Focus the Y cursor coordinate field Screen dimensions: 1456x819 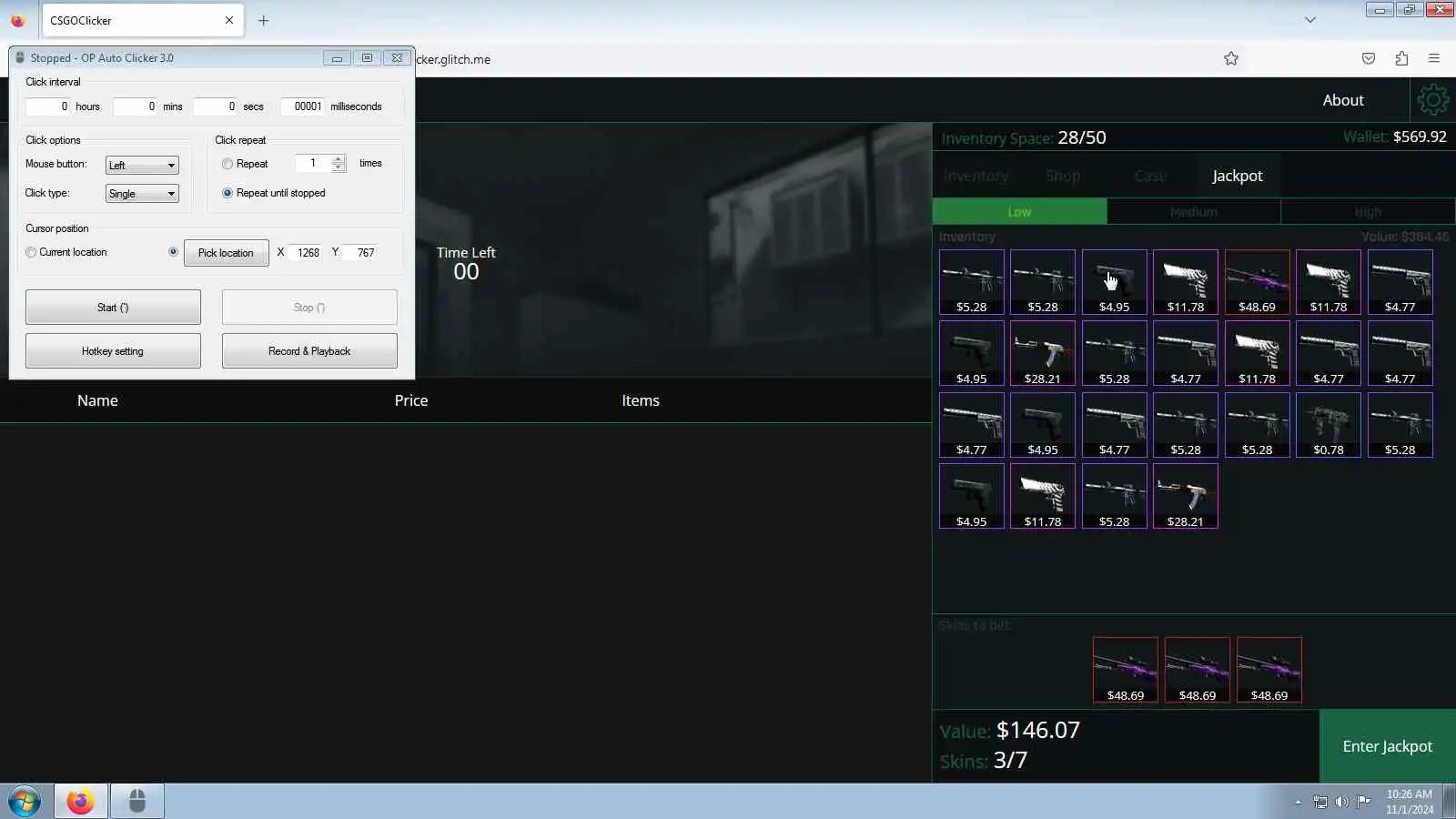tap(359, 253)
